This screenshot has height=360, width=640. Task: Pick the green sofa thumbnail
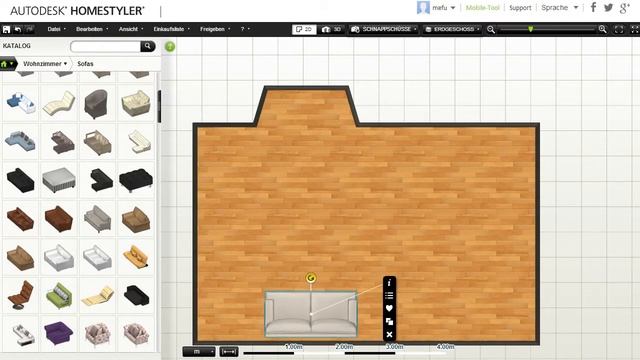pyautogui.click(x=59, y=296)
